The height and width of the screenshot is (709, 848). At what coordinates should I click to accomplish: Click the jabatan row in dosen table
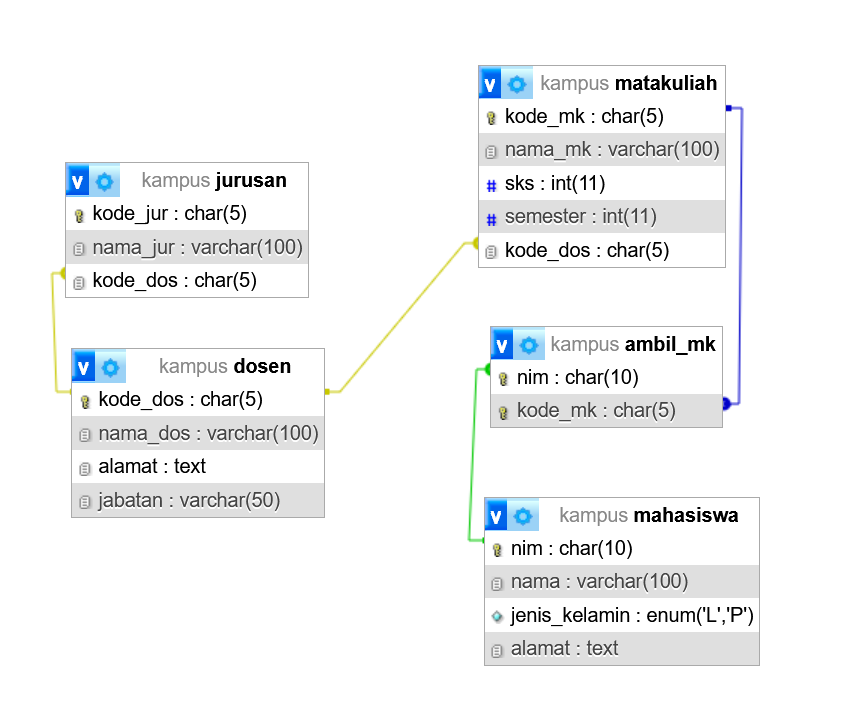tap(197, 500)
